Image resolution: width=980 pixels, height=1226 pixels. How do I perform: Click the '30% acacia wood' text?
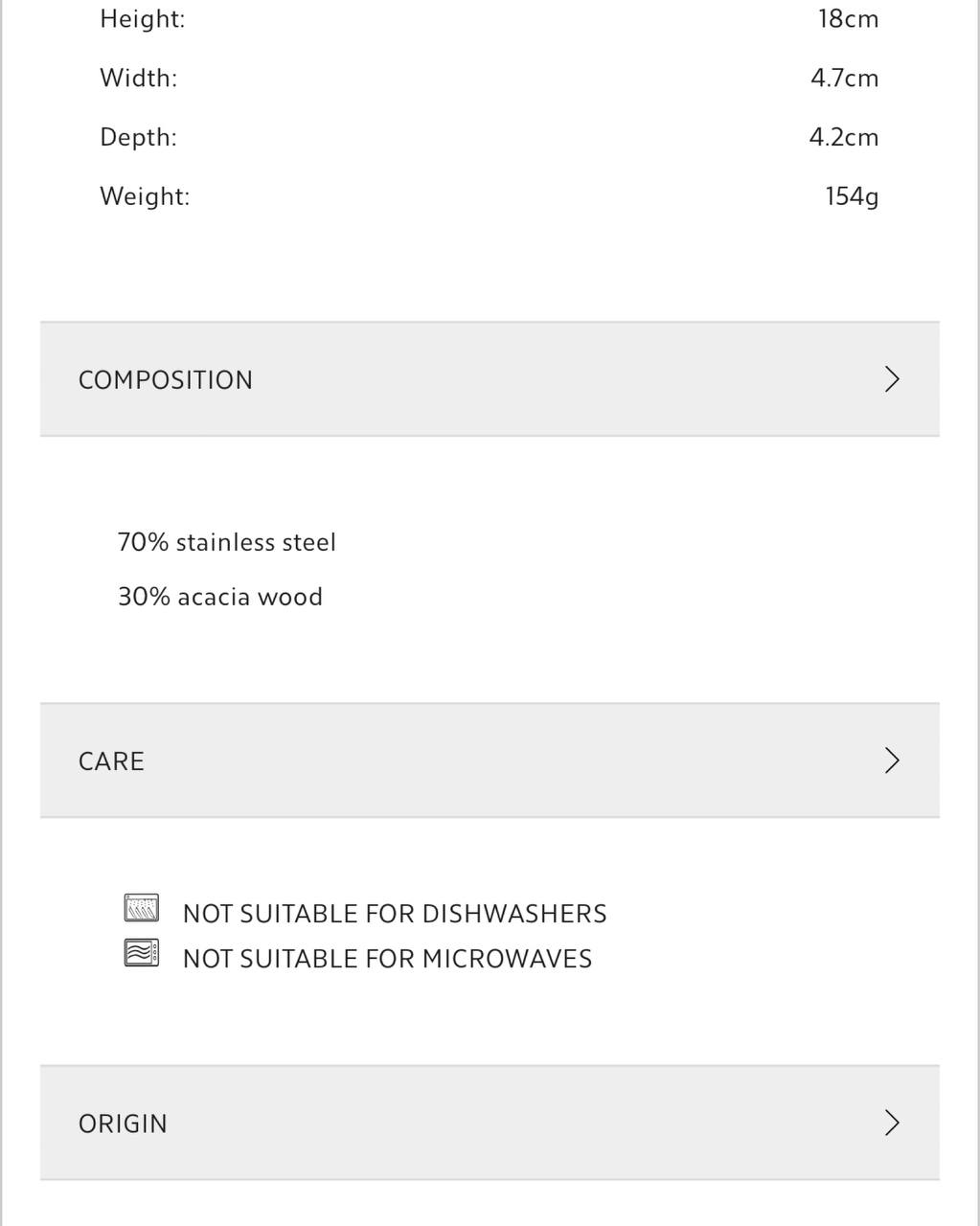pos(219,597)
